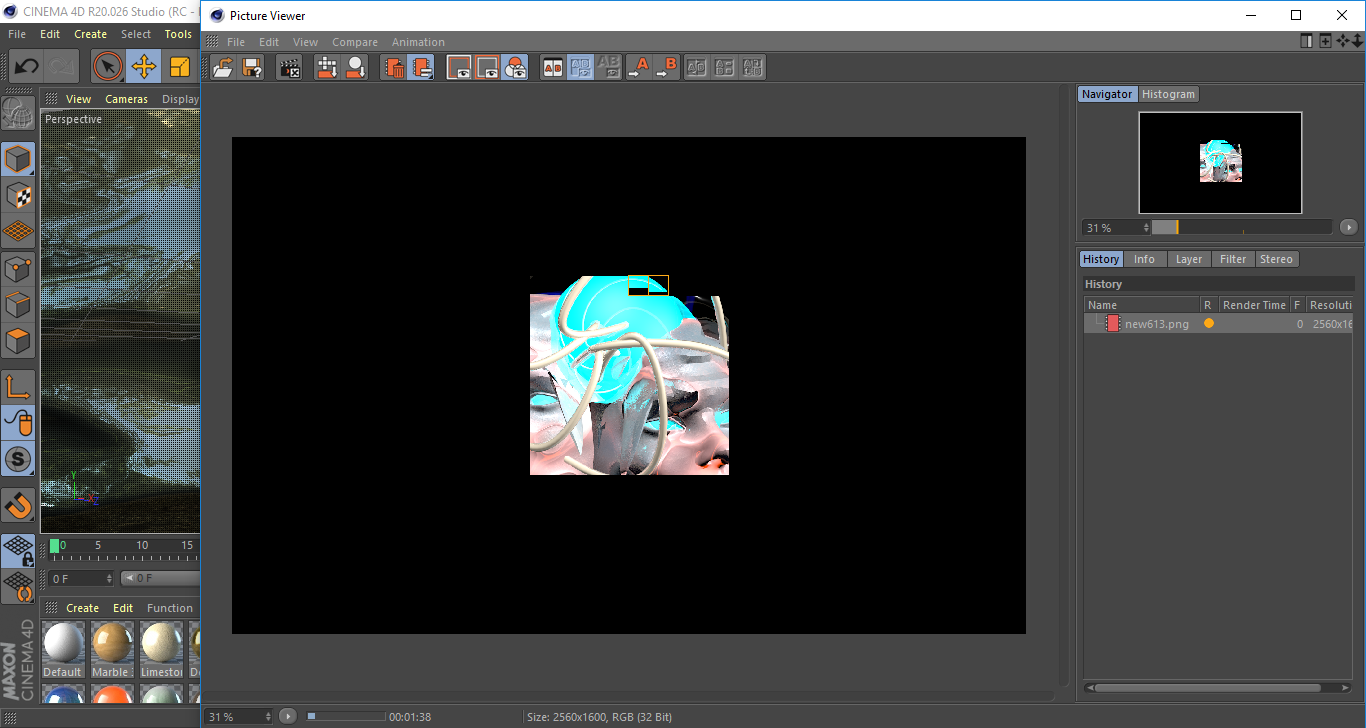The image size is (1366, 728).
Task: Open viewport Cameras menu
Action: pos(126,99)
